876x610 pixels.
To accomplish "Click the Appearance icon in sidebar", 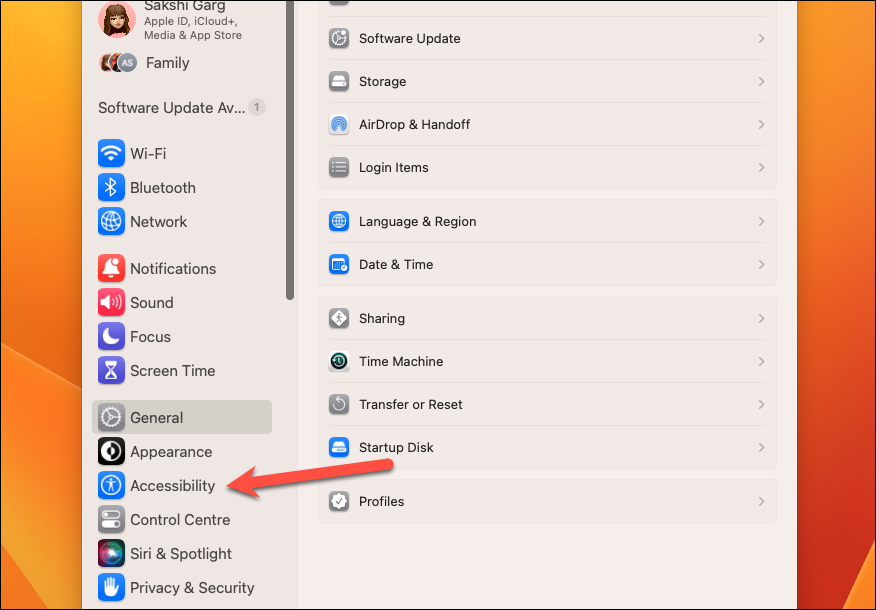I will point(111,451).
